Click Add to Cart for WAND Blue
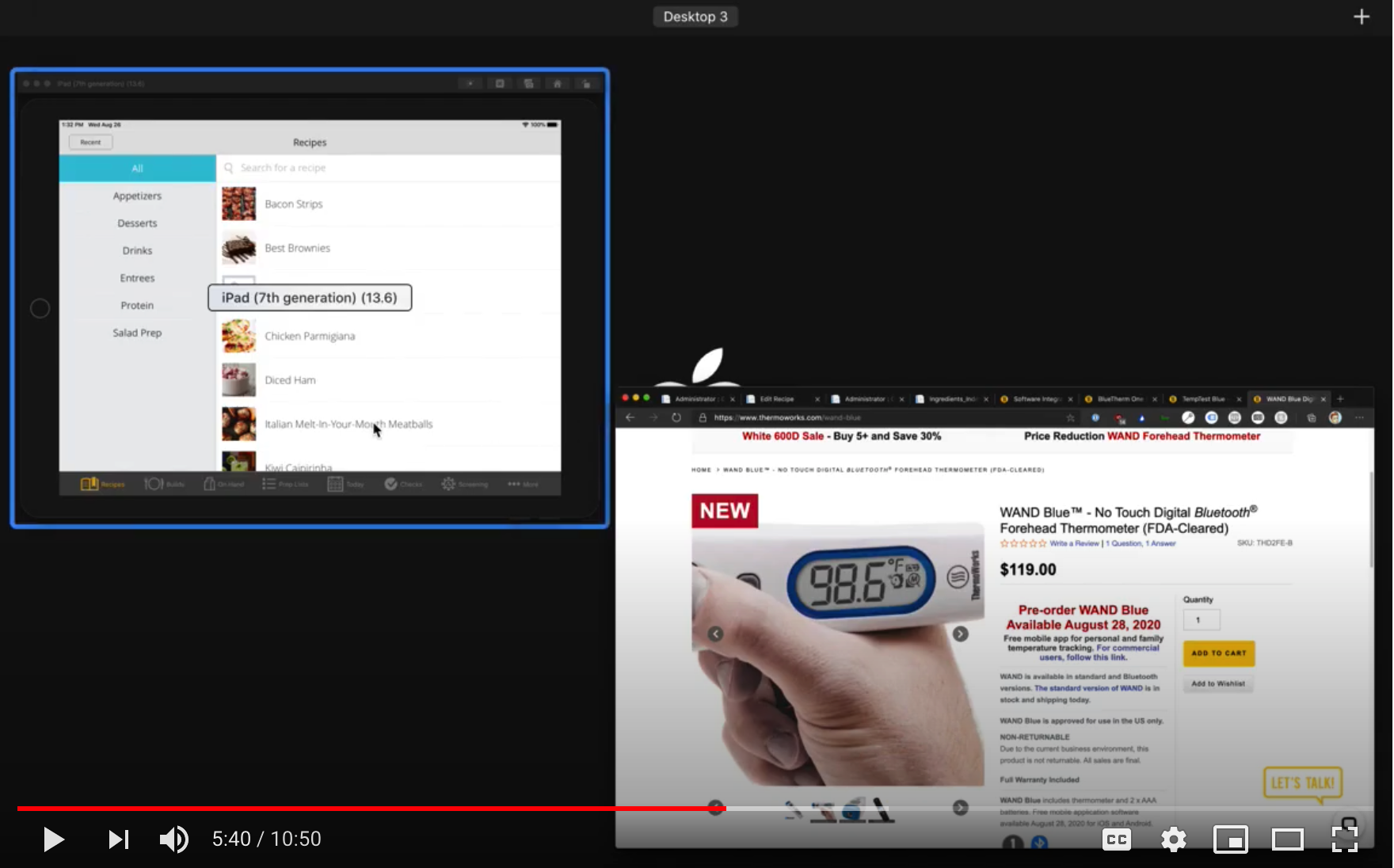 coord(1219,653)
